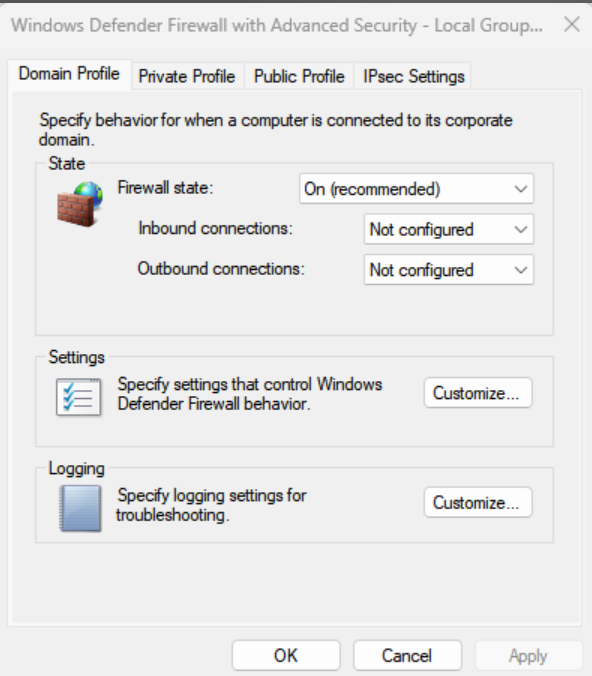This screenshot has width=592, height=676.
Task: Switch to the Private Profile tab
Action: [187, 77]
